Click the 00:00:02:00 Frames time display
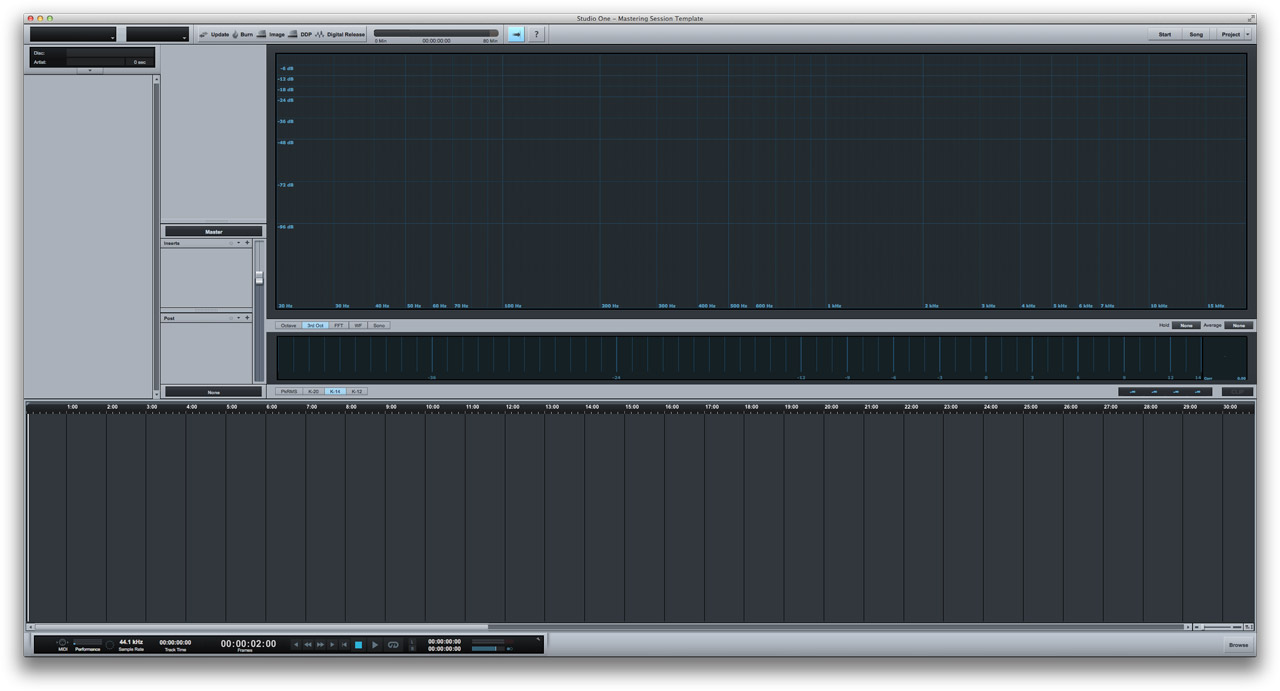 click(248, 645)
